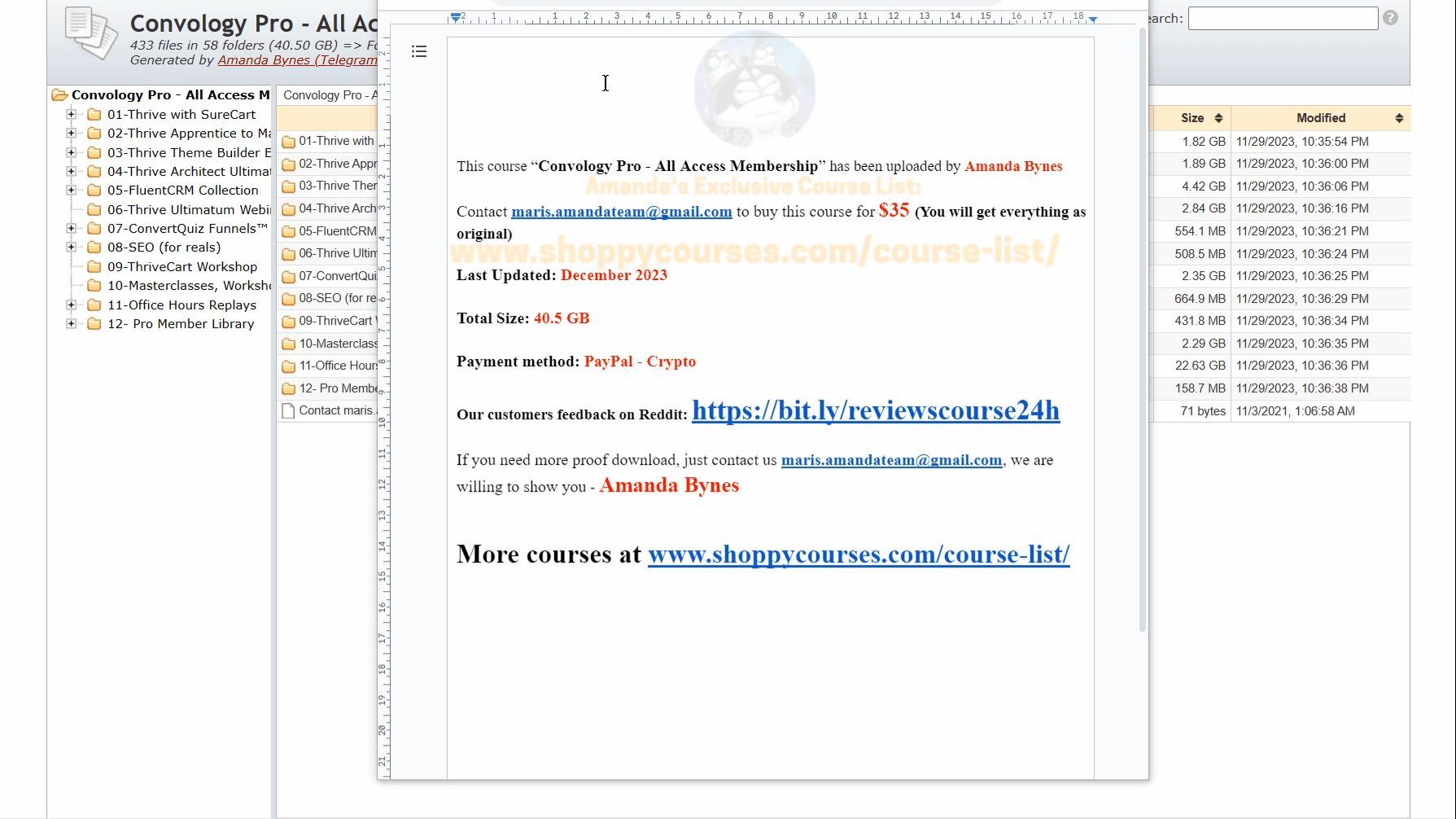Expand 12- Pro Member Library tree node
The width and height of the screenshot is (1456, 819).
(72, 324)
